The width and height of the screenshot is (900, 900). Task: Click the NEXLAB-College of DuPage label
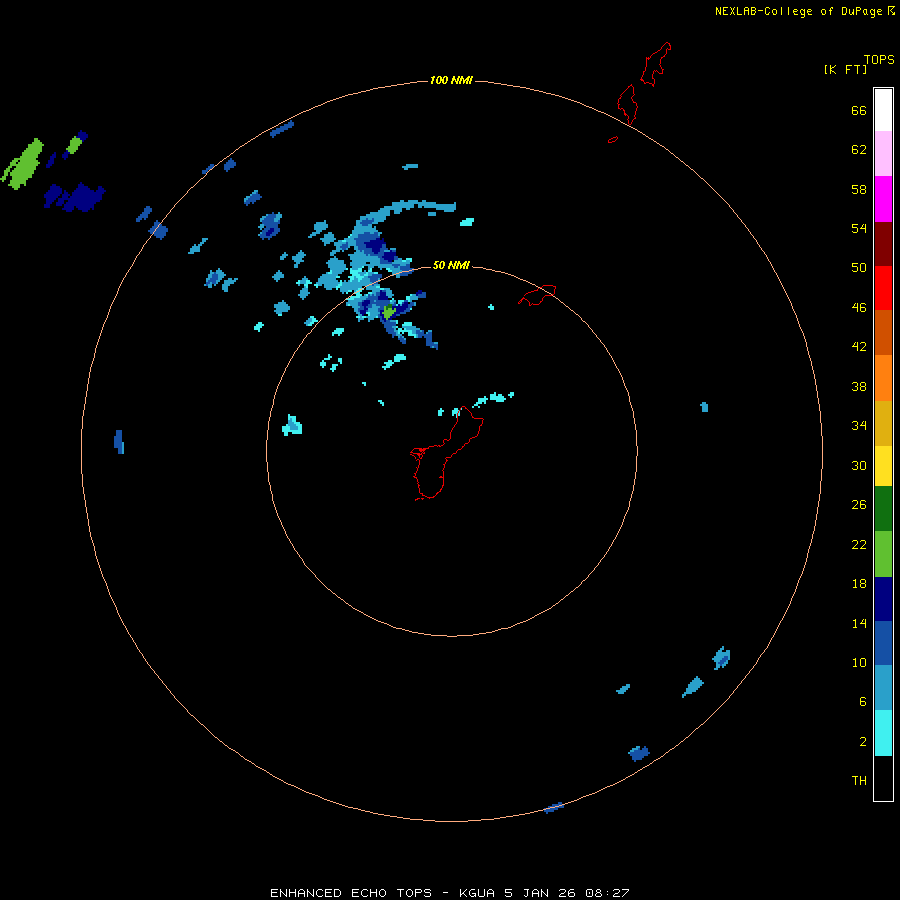coord(798,11)
